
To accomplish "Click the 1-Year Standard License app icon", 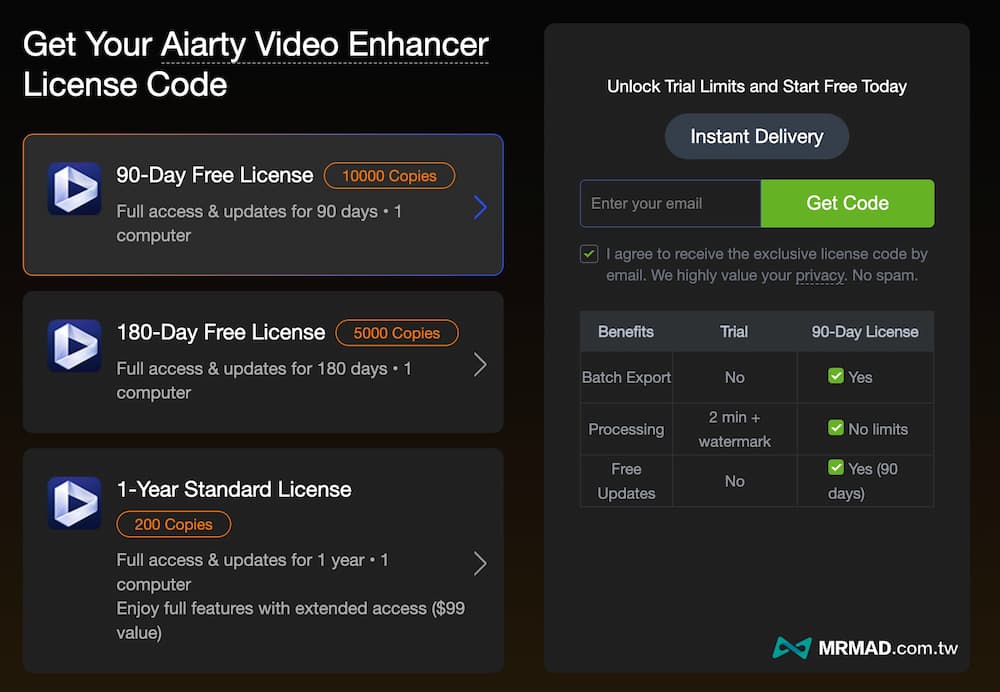I will tap(74, 502).
